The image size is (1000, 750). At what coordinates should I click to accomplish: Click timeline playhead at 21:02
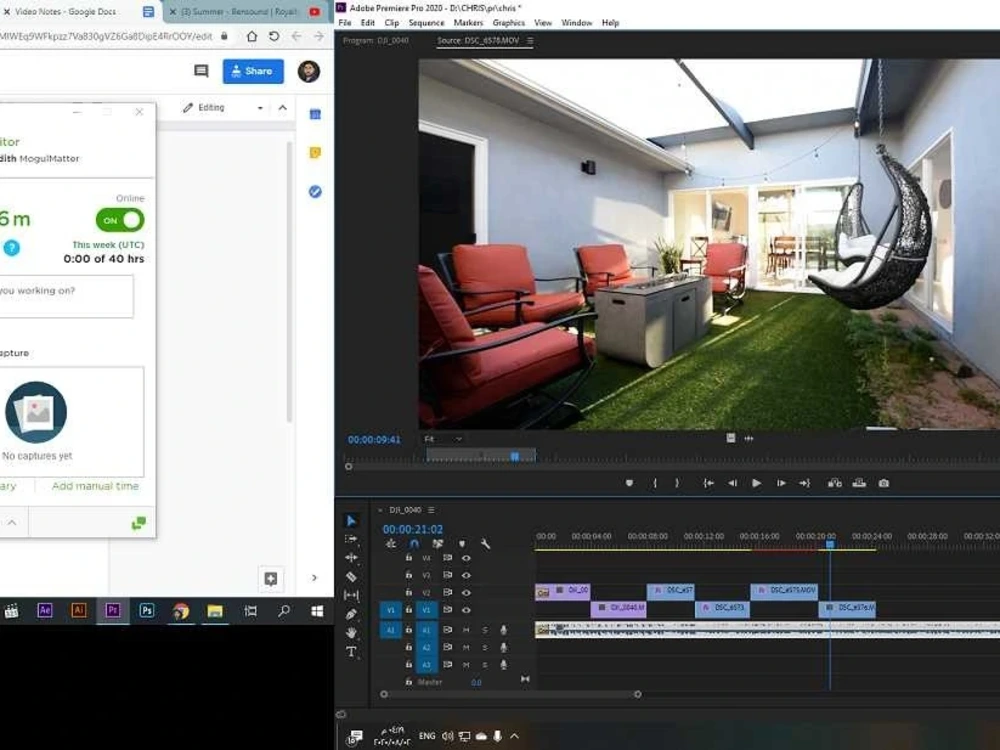tap(830, 544)
